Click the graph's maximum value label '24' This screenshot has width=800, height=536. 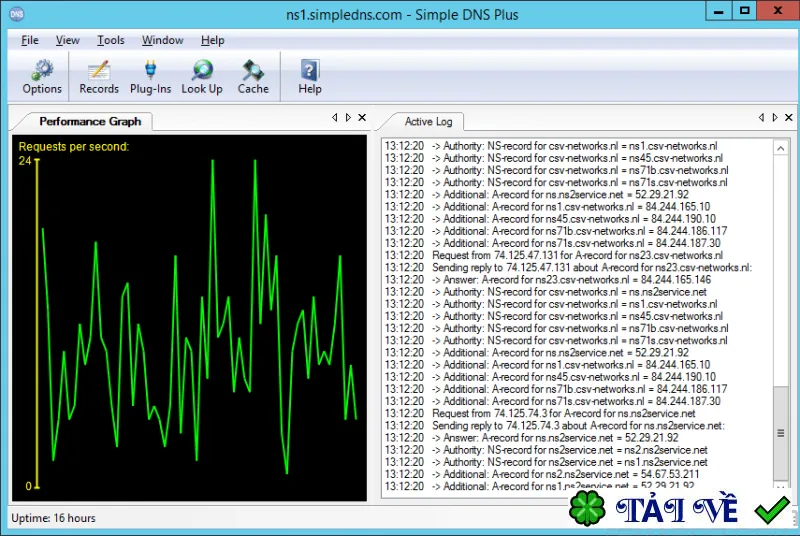click(25, 161)
